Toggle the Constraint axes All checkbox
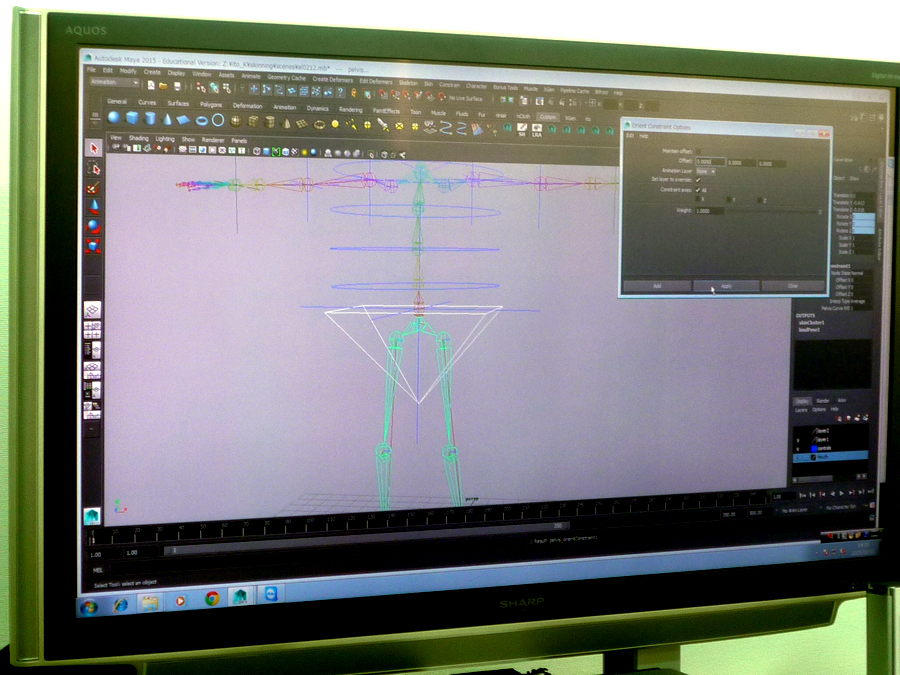The image size is (900, 675). pos(698,189)
